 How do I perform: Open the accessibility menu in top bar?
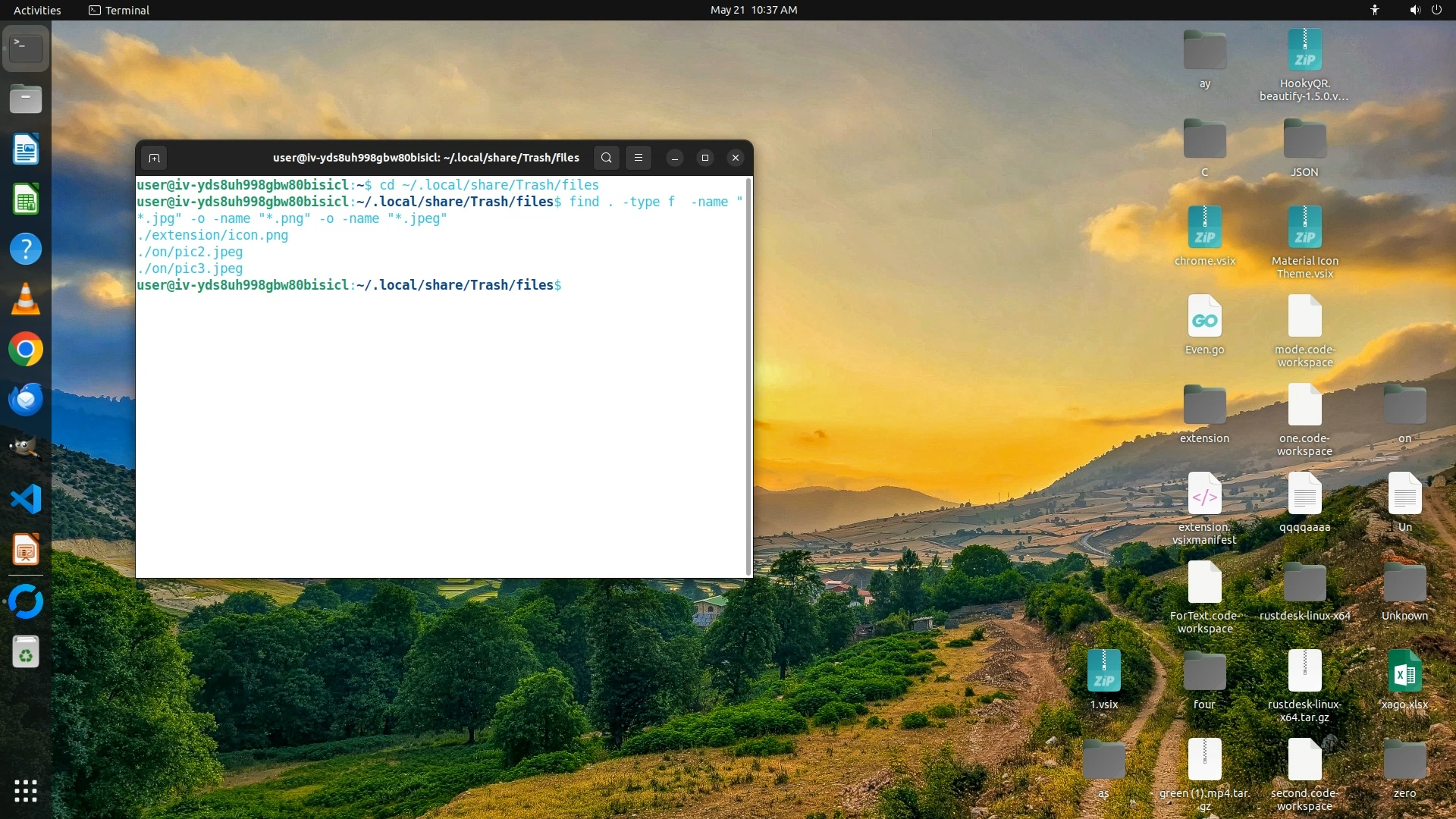coord(1374,10)
